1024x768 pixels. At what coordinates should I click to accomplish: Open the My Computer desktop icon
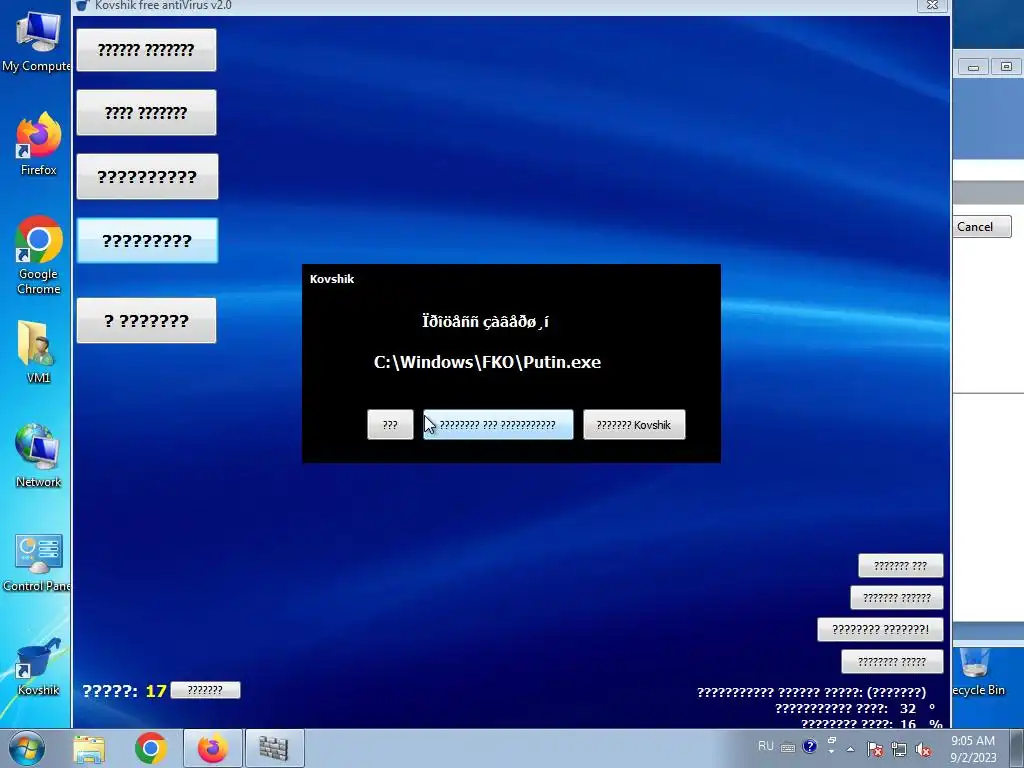37,40
